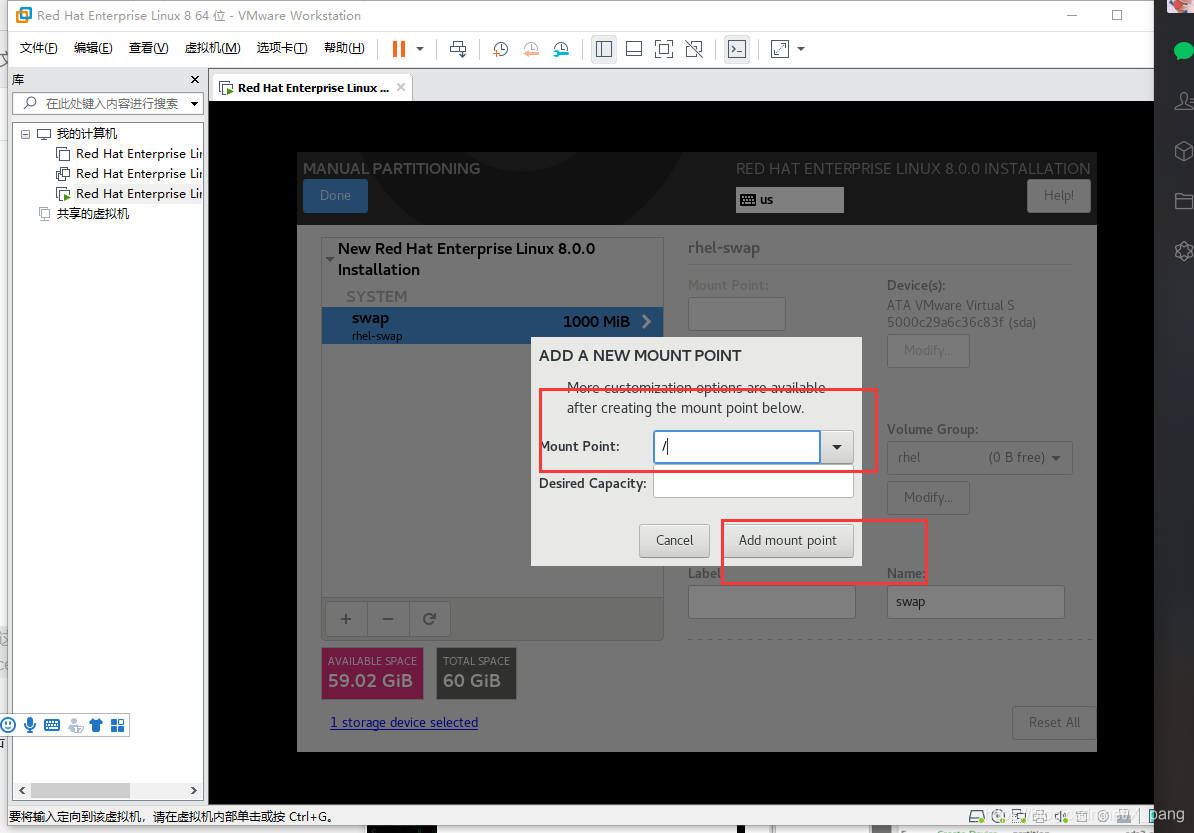Click the Name field containing swap

pyautogui.click(x=975, y=602)
